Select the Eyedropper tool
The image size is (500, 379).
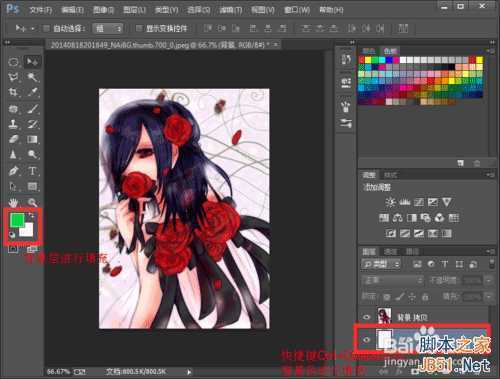coord(32,92)
